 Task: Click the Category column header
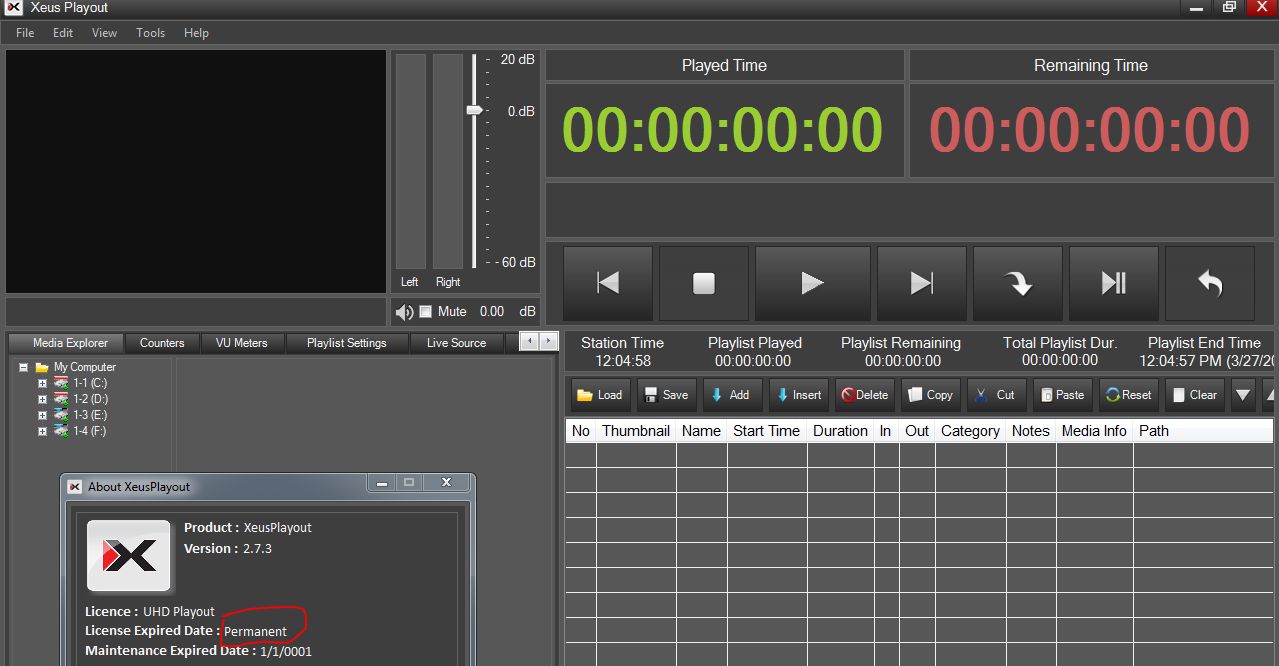(x=971, y=431)
